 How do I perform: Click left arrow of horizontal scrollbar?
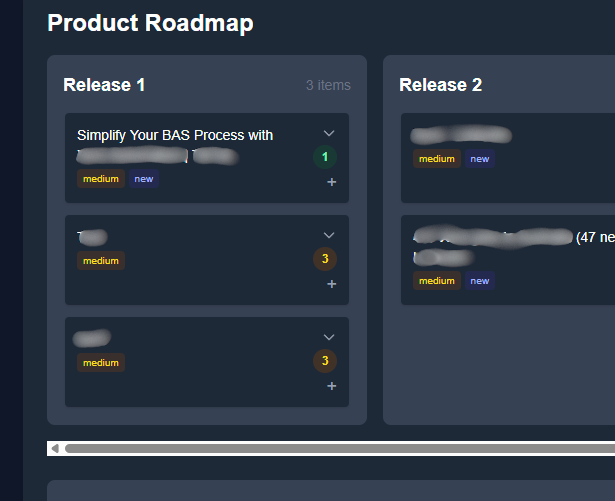[x=55, y=448]
